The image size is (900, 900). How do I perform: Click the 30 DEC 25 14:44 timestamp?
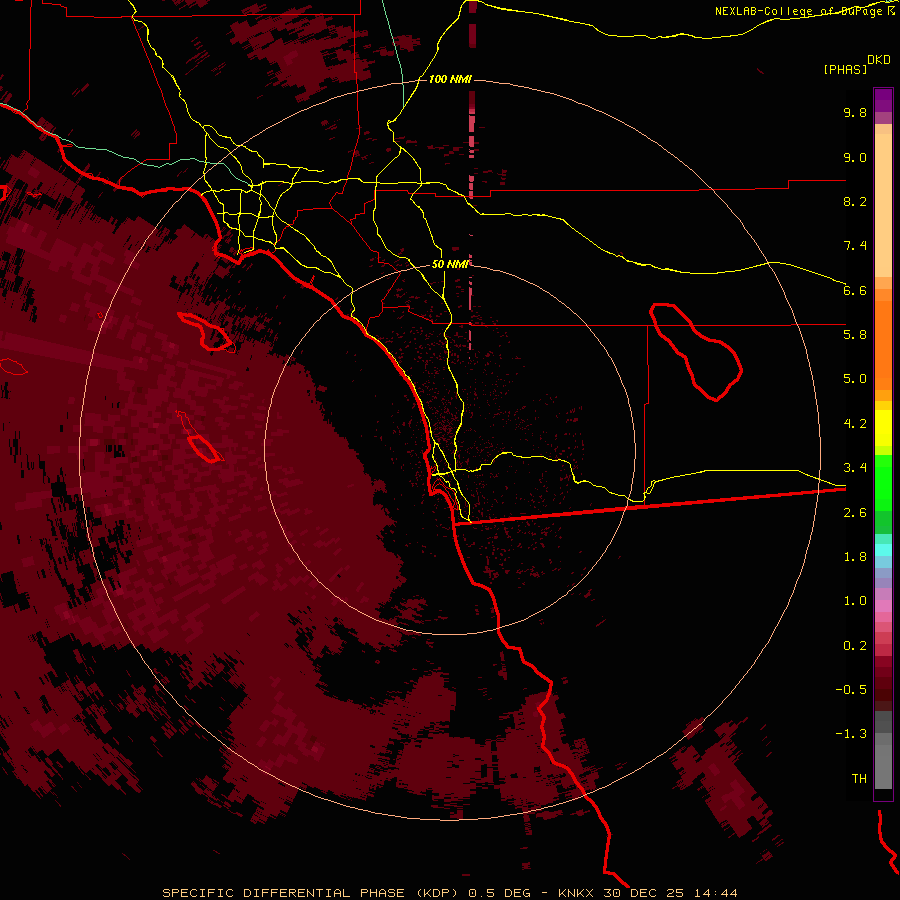(670, 893)
